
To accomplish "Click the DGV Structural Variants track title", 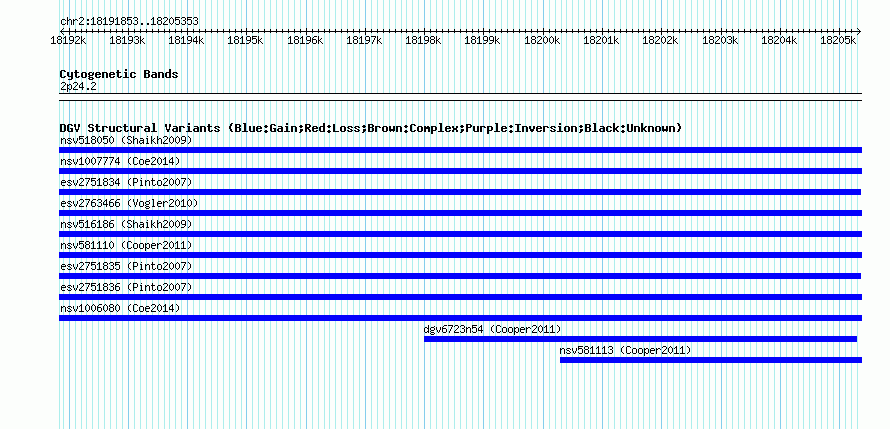I will pyautogui.click(x=371, y=128).
